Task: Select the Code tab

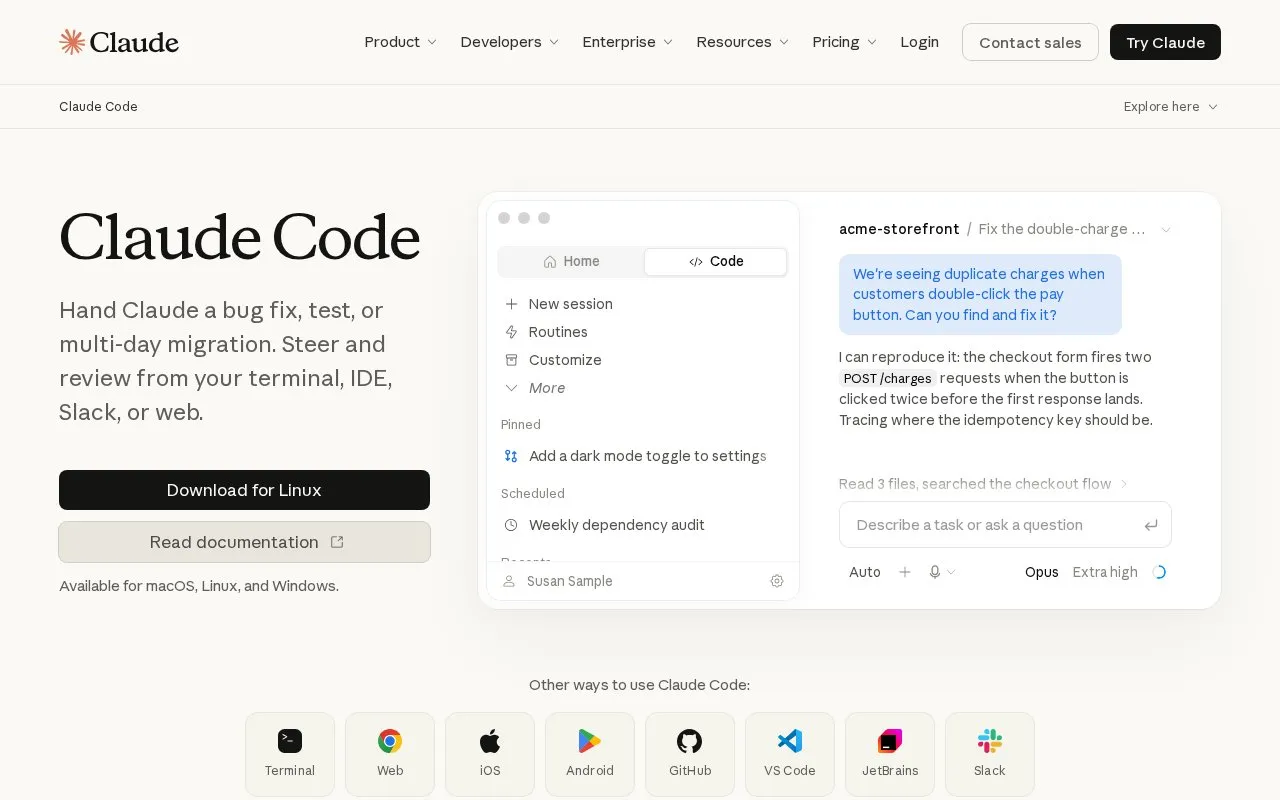Action: point(716,262)
